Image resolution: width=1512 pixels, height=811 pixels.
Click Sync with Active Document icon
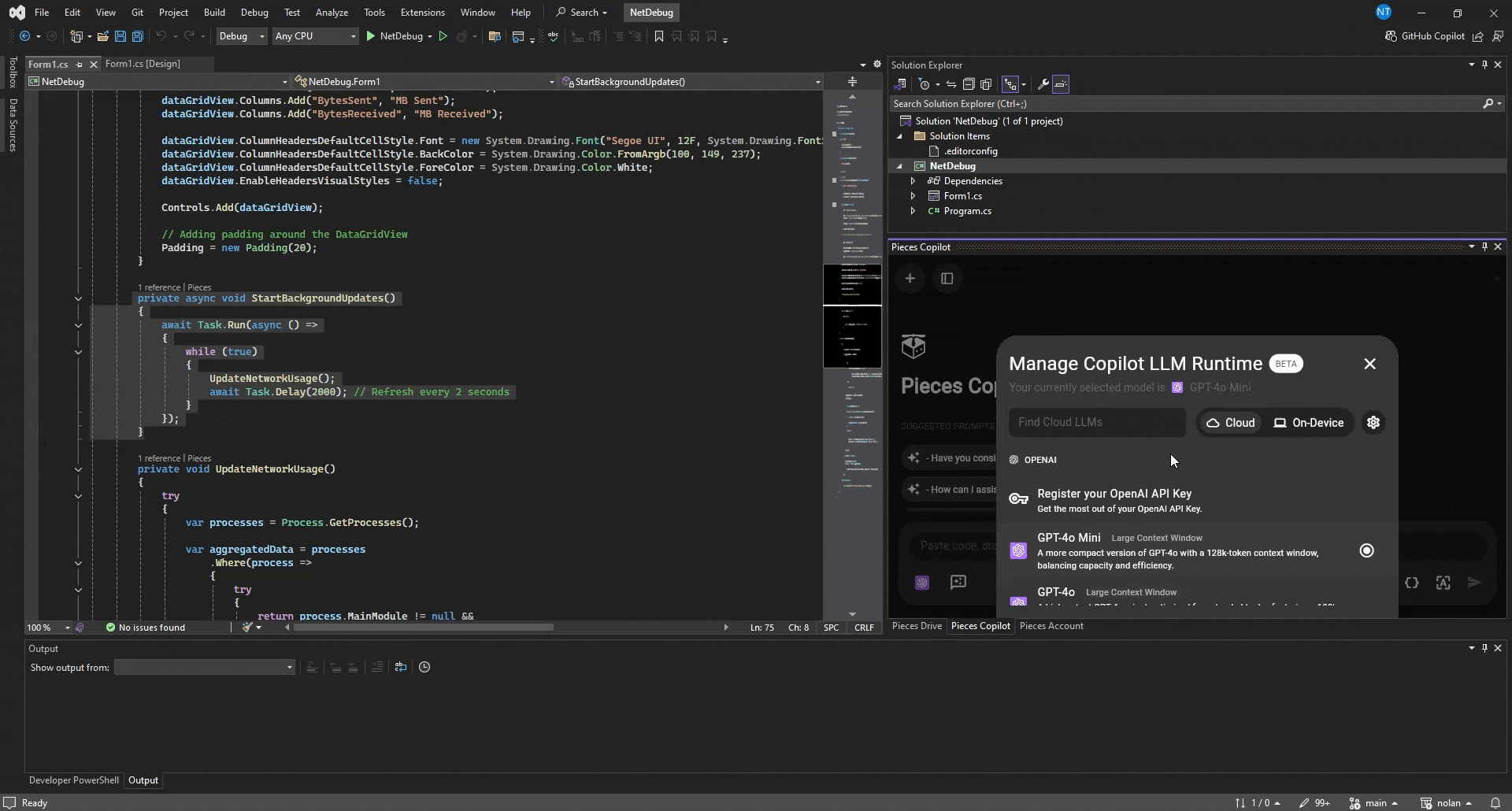(951, 84)
